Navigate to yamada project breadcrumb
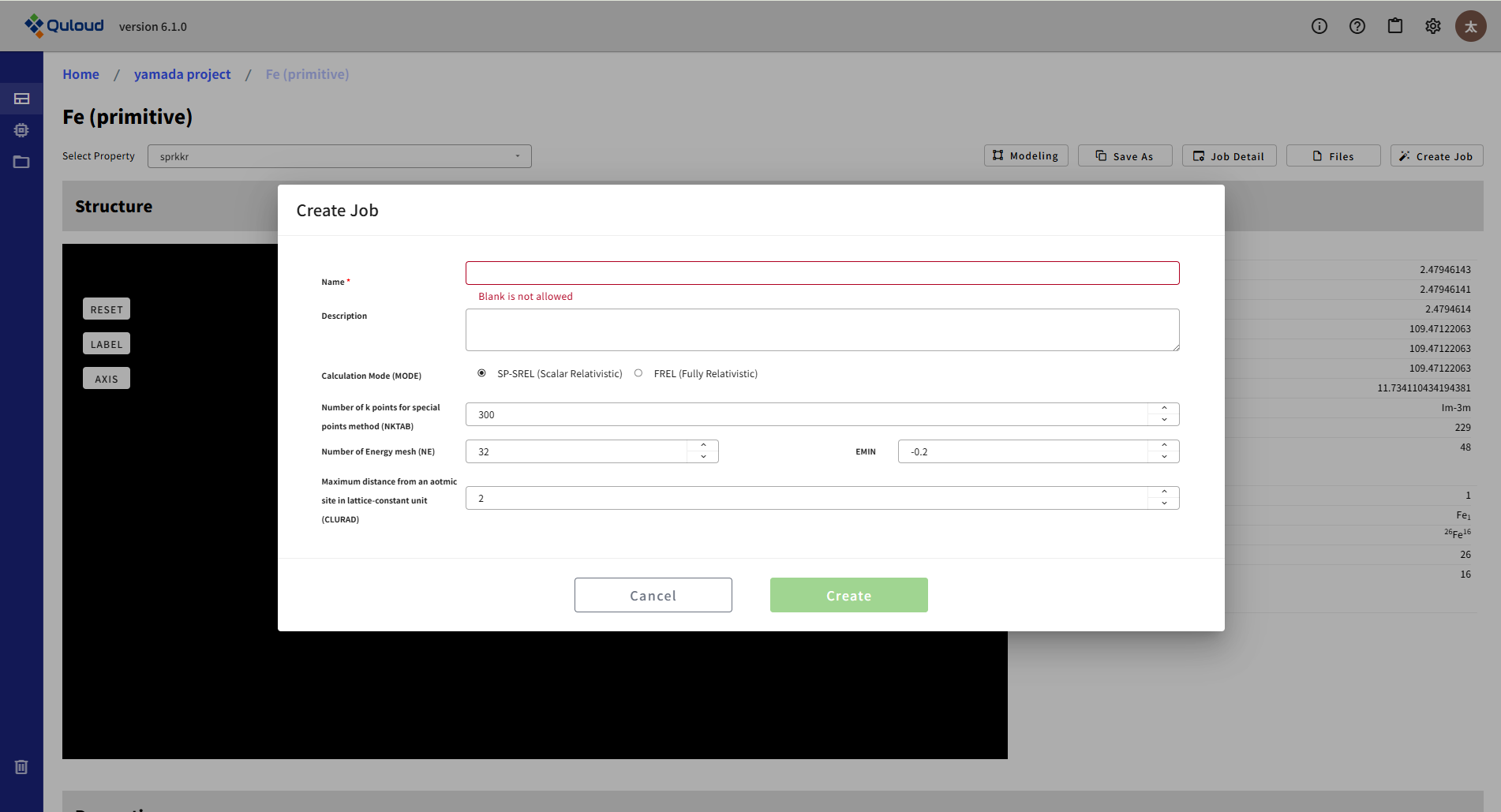This screenshot has height=812, width=1501. tap(182, 74)
